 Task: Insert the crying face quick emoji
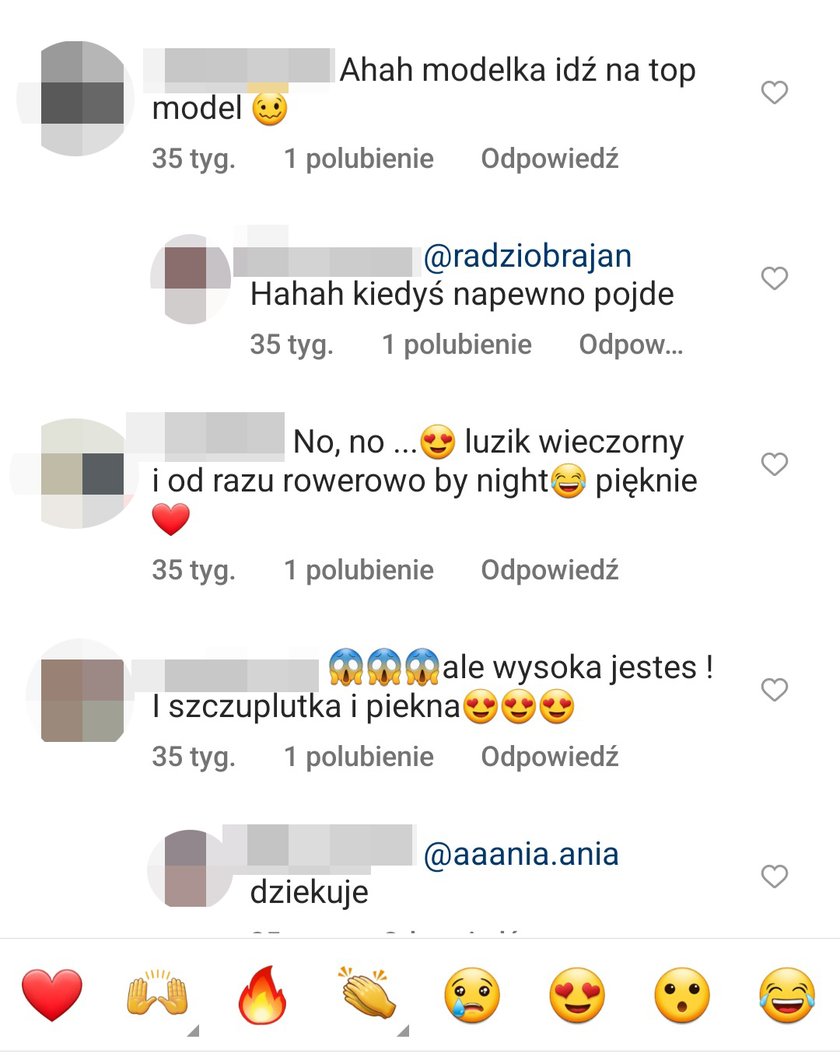pos(472,995)
